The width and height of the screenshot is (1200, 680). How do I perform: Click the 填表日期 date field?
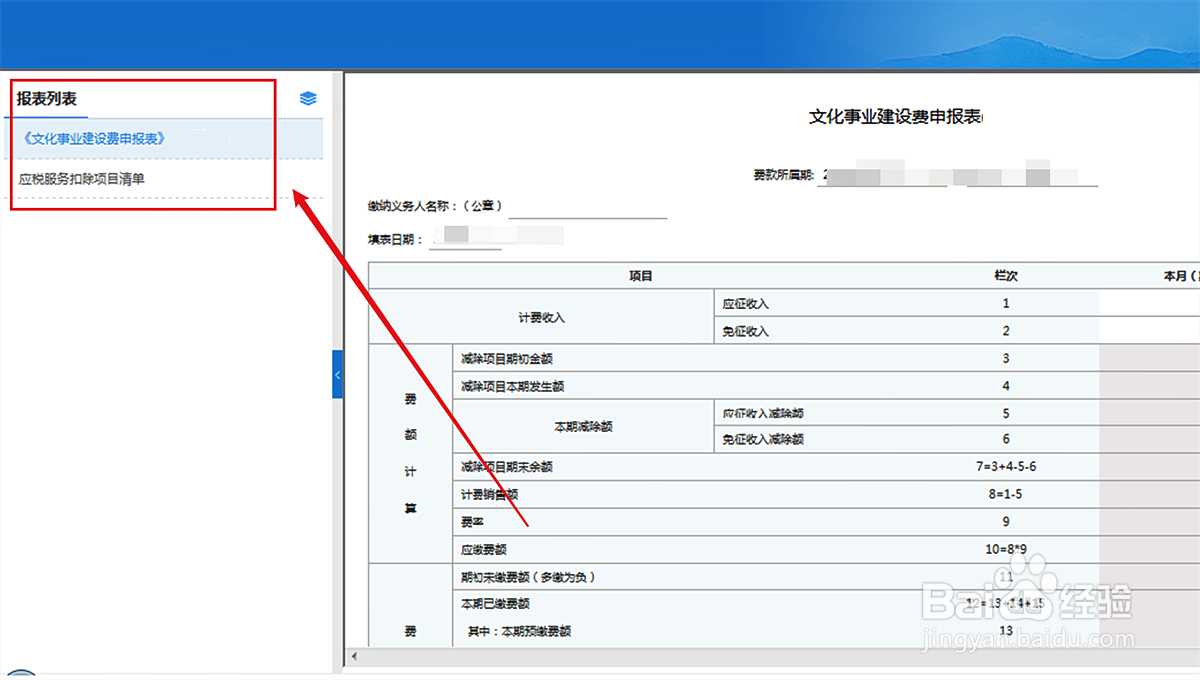tap(465, 238)
